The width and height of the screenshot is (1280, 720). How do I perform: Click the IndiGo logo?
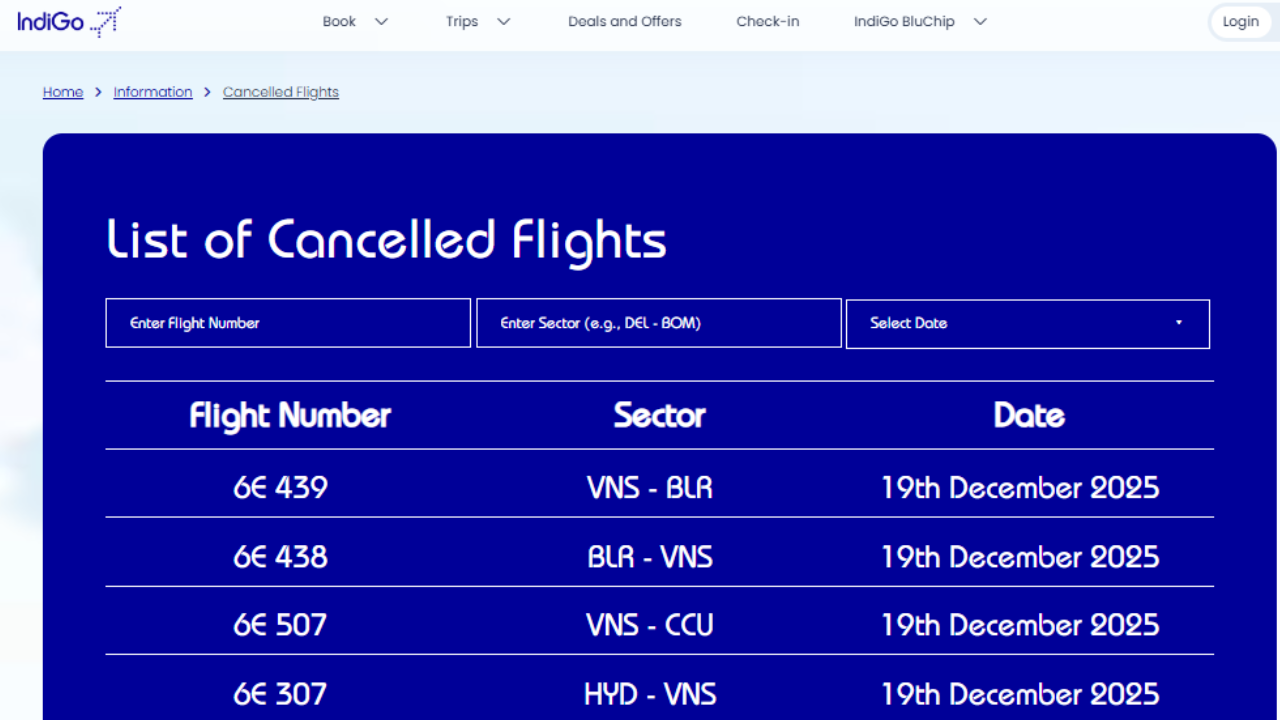(69, 21)
